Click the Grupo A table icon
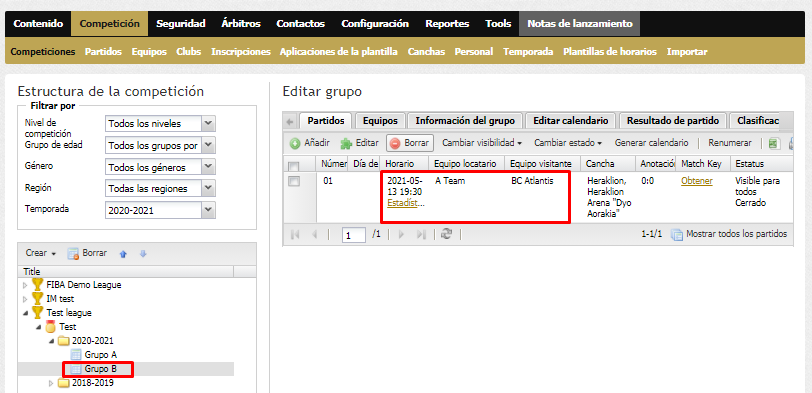This screenshot has width=812, height=393. pyautogui.click(x=76, y=355)
